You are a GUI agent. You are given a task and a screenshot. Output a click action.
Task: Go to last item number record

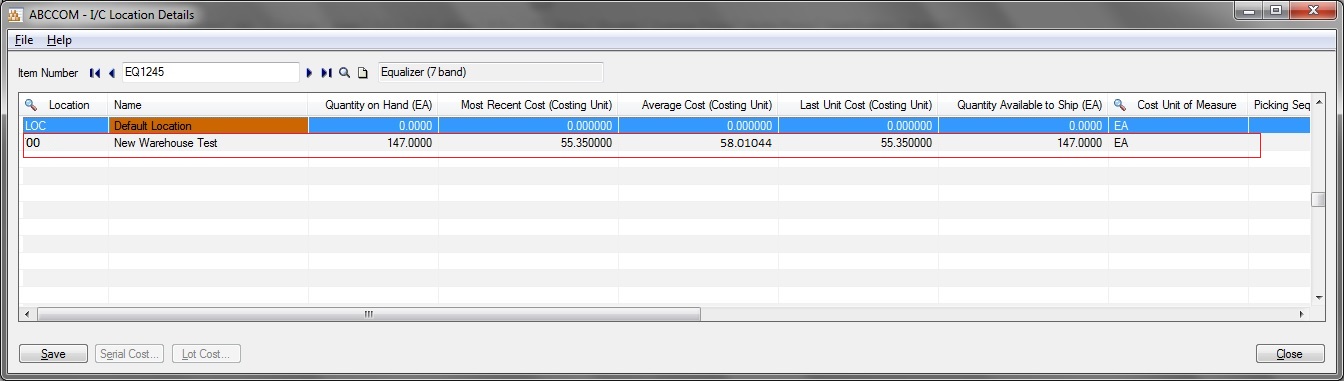coord(326,73)
